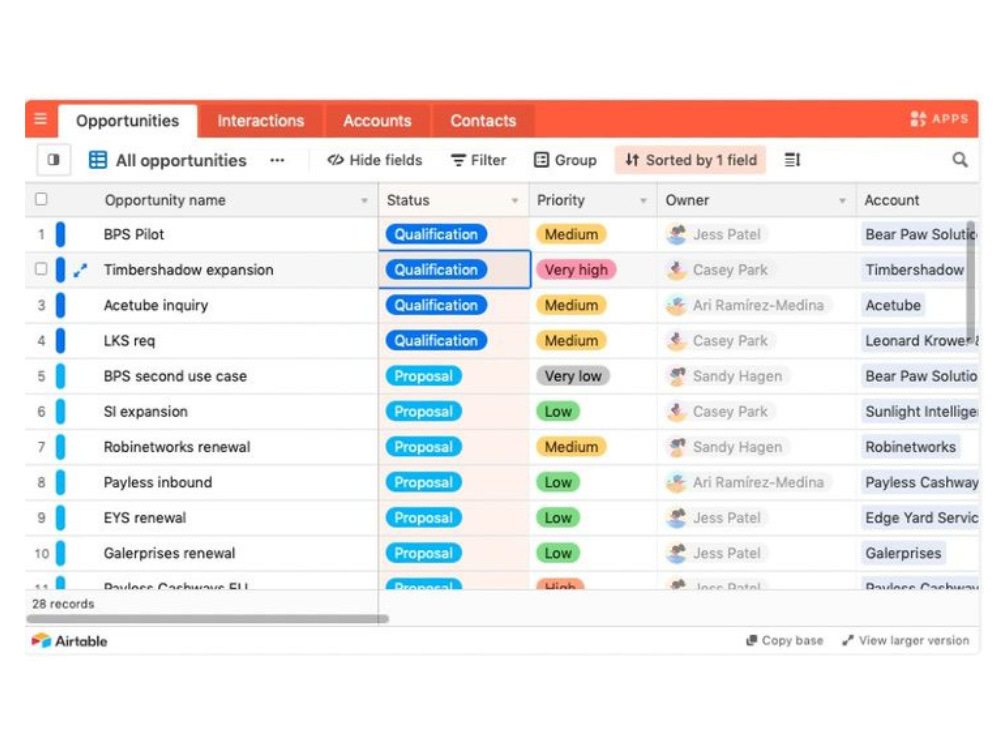Click the Galerprises account tag

point(903,554)
